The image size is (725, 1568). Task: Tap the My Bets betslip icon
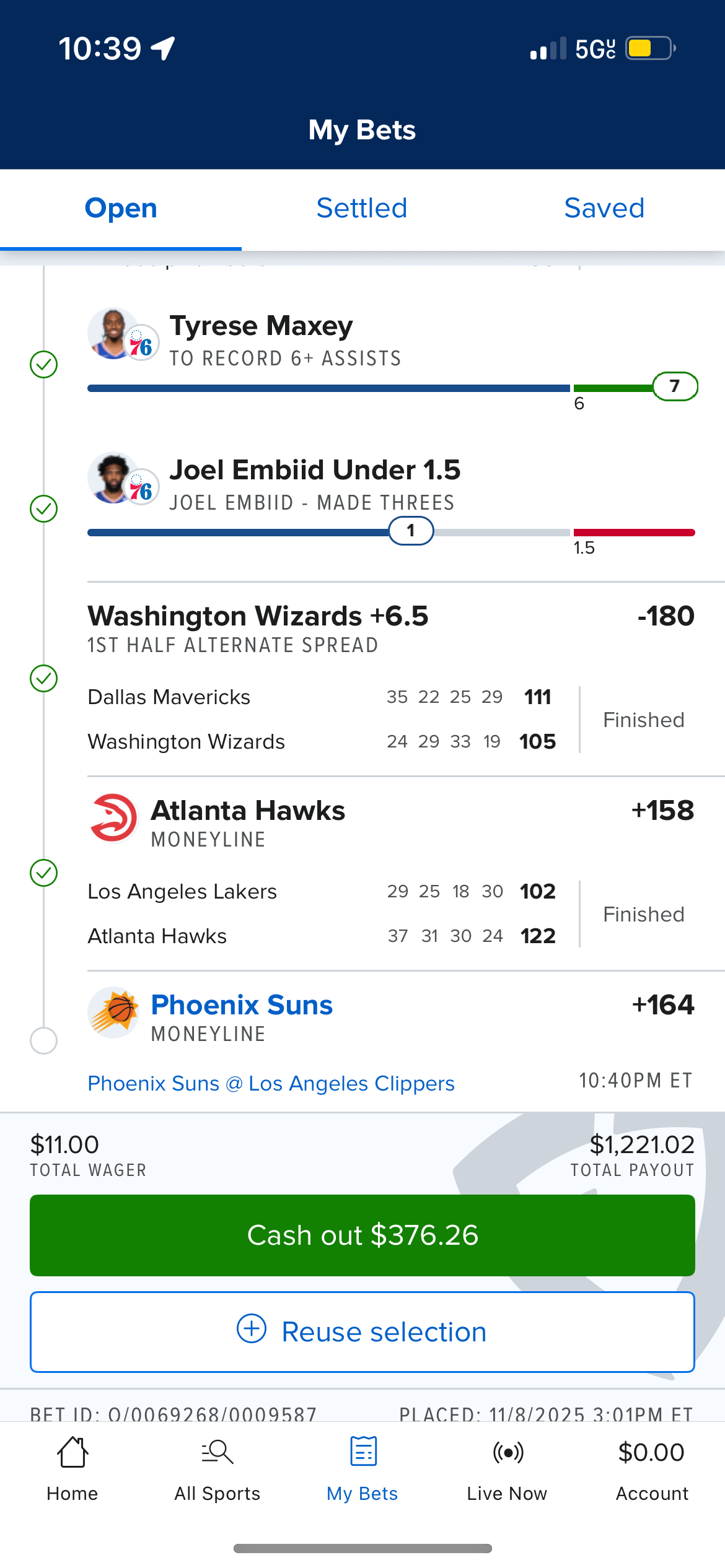point(363,1453)
